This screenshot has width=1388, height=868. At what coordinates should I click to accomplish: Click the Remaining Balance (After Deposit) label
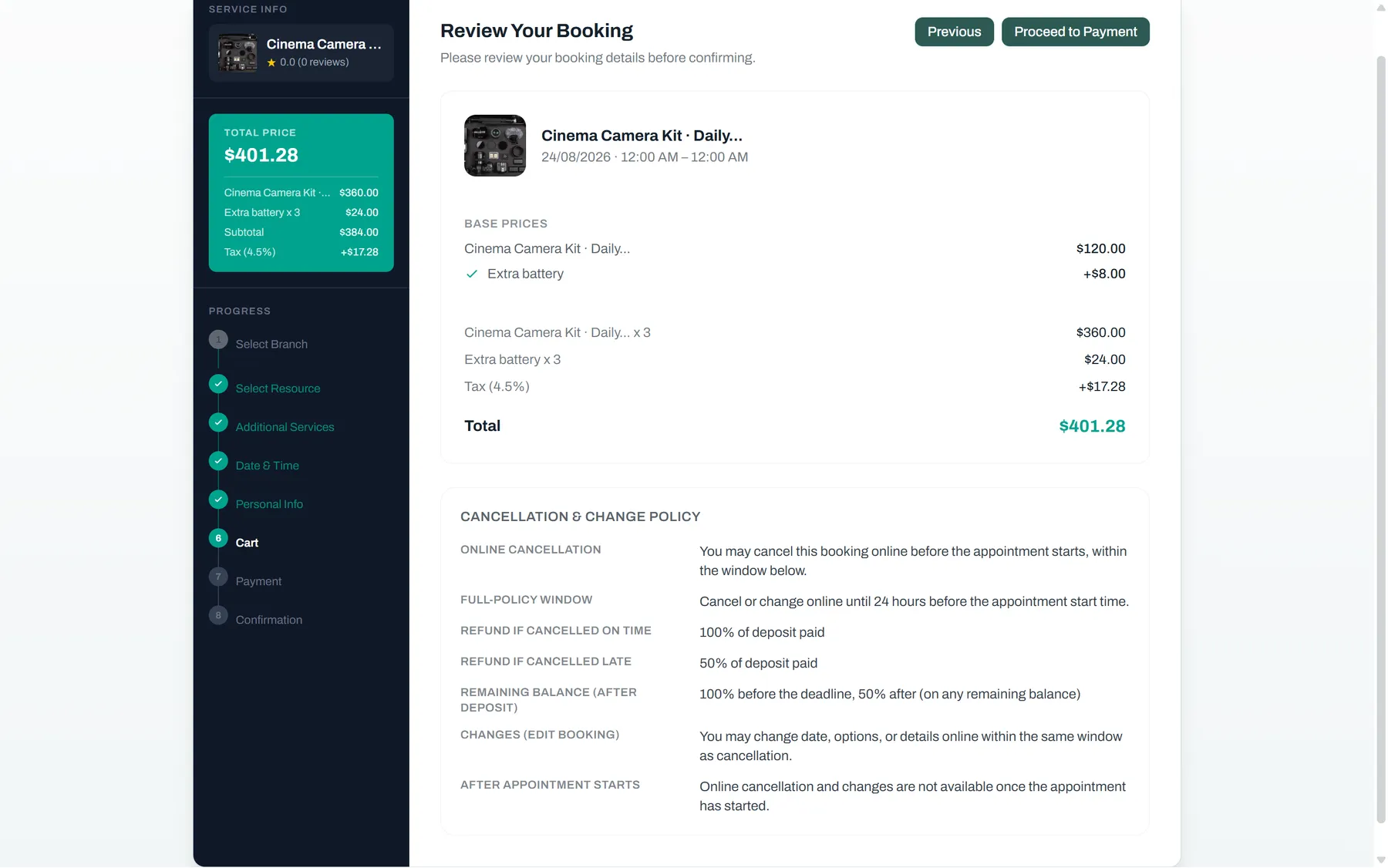pos(548,700)
